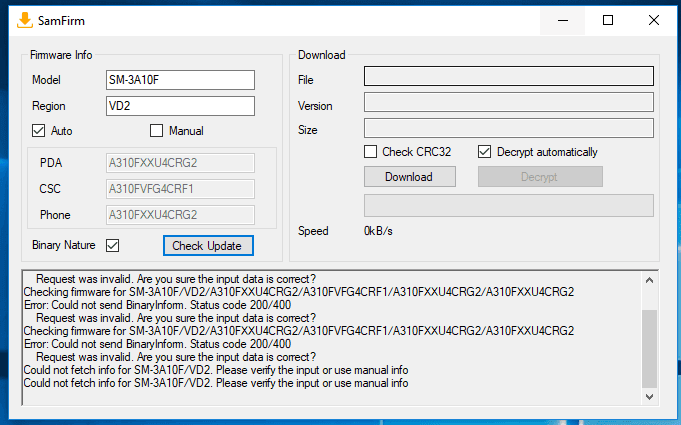The height and width of the screenshot is (425, 681).
Task: Click the Size text box
Action: [509, 128]
